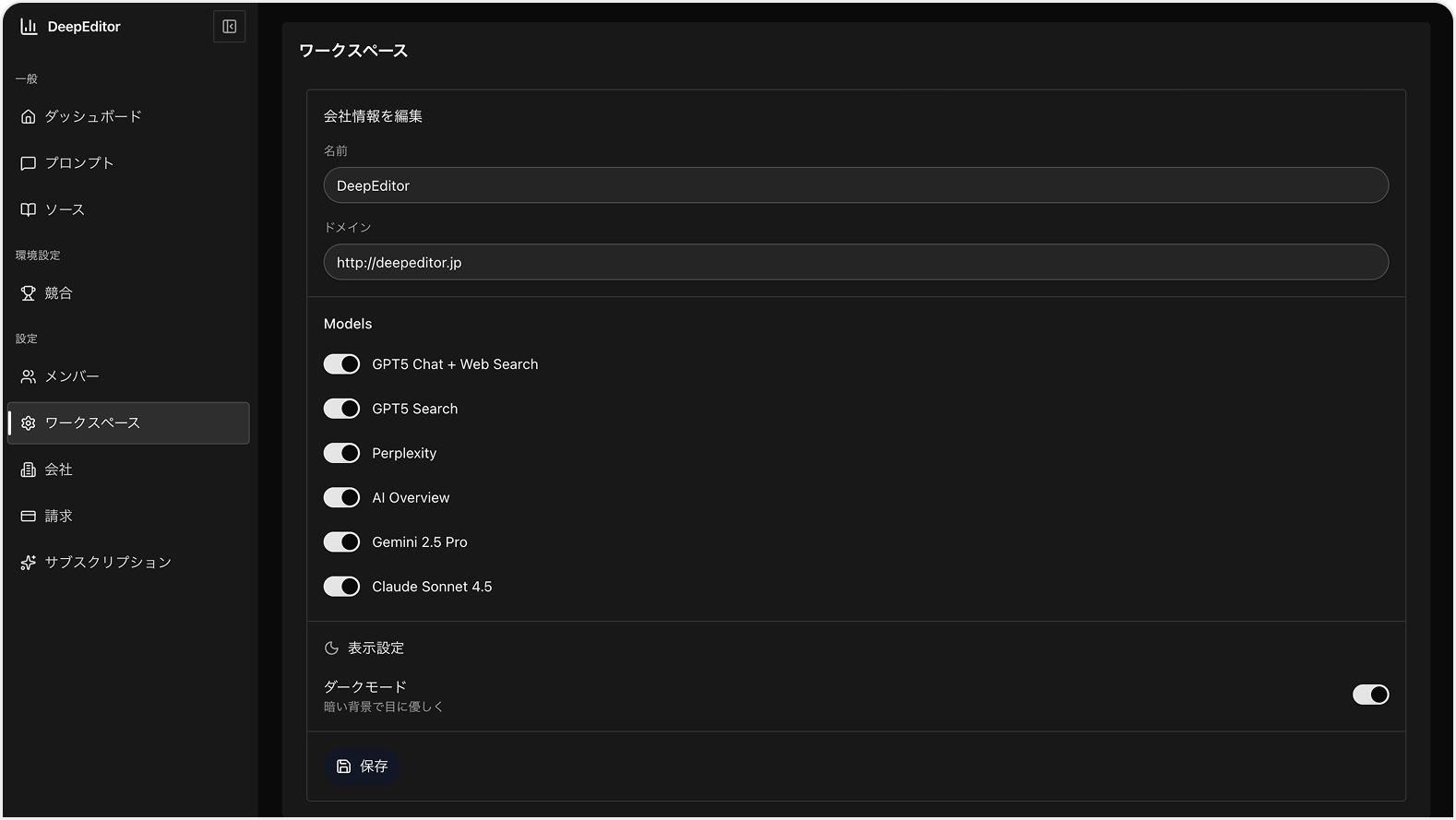
Task: Click the moon icon beside 表示設定
Action: 331,648
